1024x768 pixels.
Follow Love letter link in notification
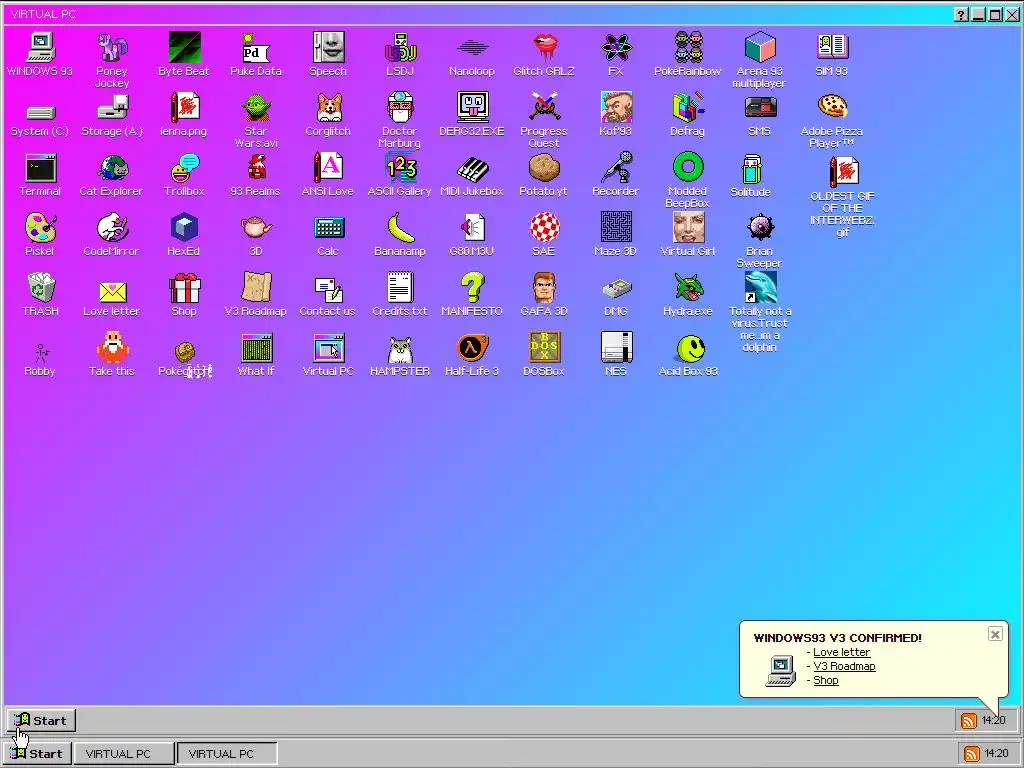tap(841, 652)
